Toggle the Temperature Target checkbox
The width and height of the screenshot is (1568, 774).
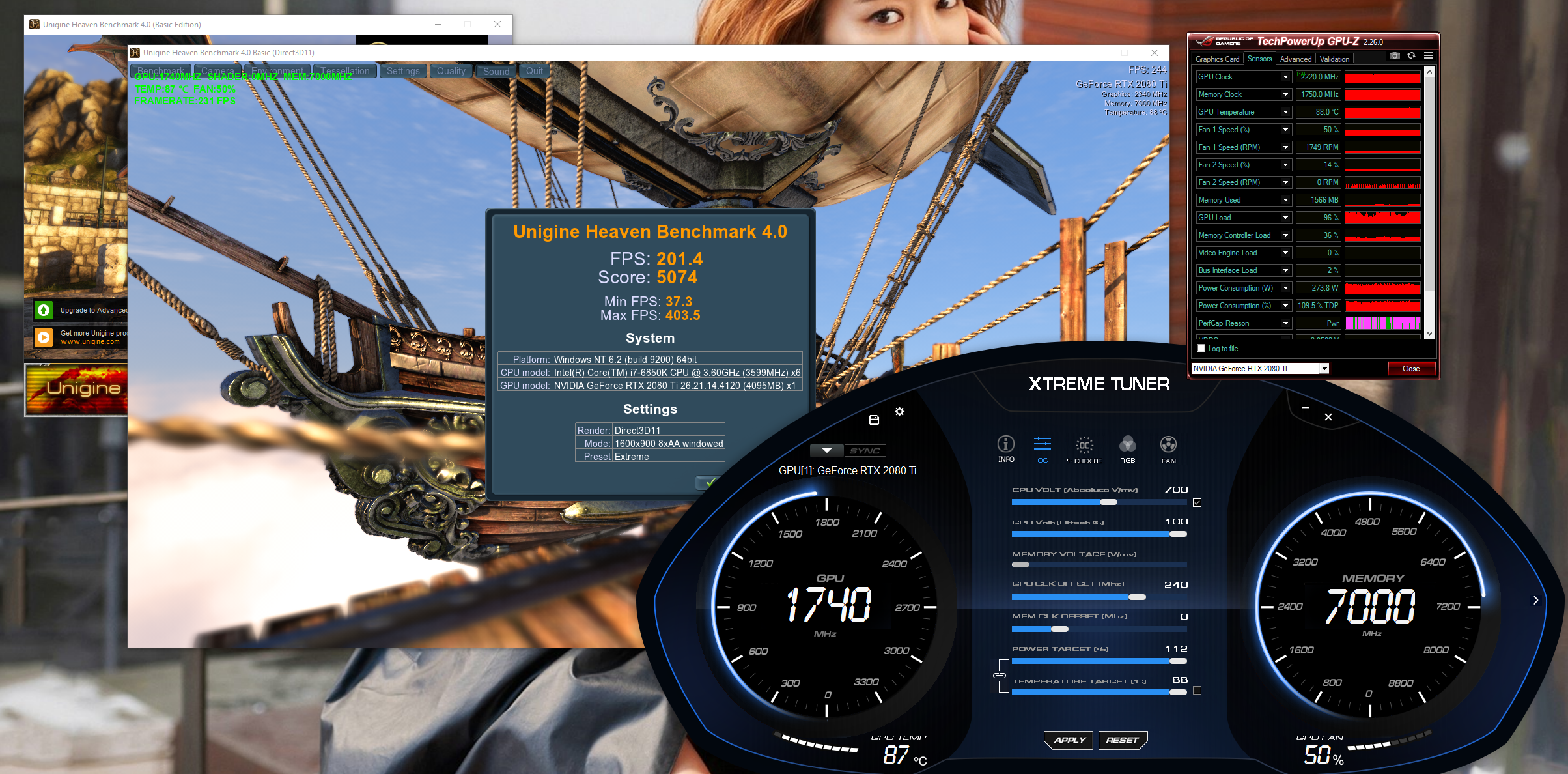[x=1197, y=691]
